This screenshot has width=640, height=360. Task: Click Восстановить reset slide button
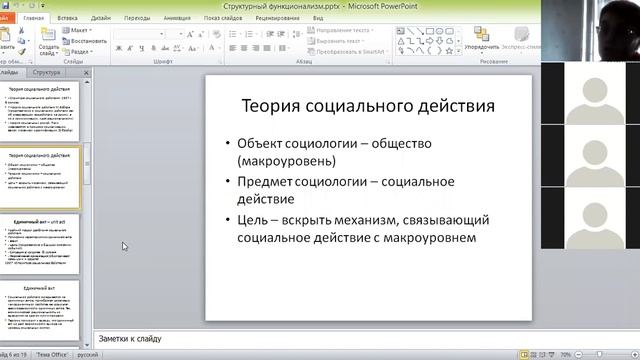click(84, 41)
